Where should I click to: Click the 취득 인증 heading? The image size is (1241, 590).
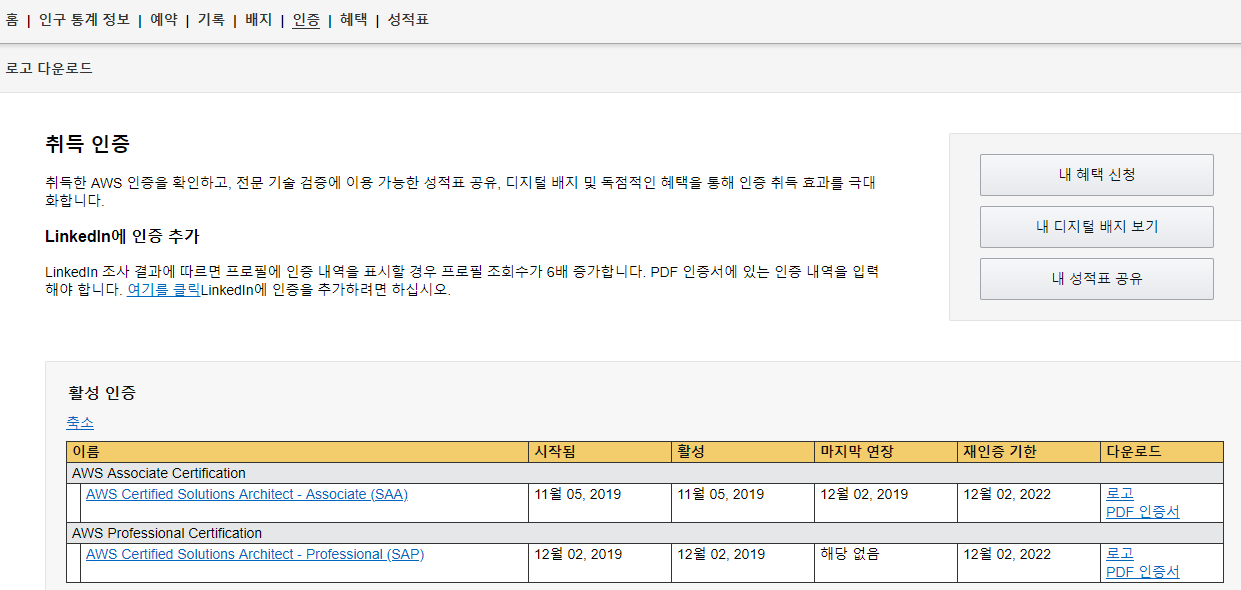pos(87,144)
